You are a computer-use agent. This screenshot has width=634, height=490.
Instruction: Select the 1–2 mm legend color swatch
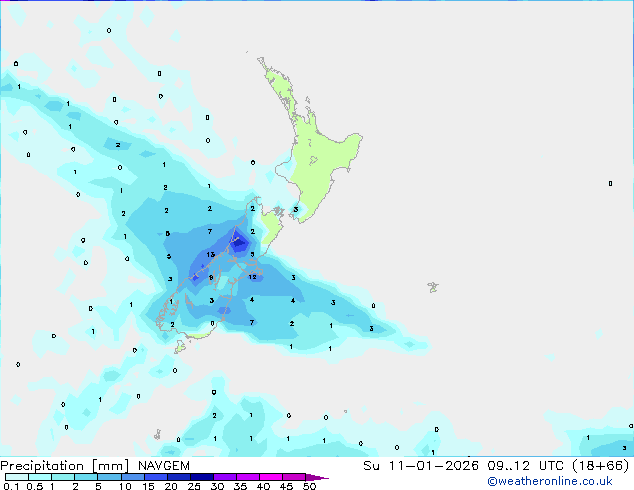click(x=63, y=477)
